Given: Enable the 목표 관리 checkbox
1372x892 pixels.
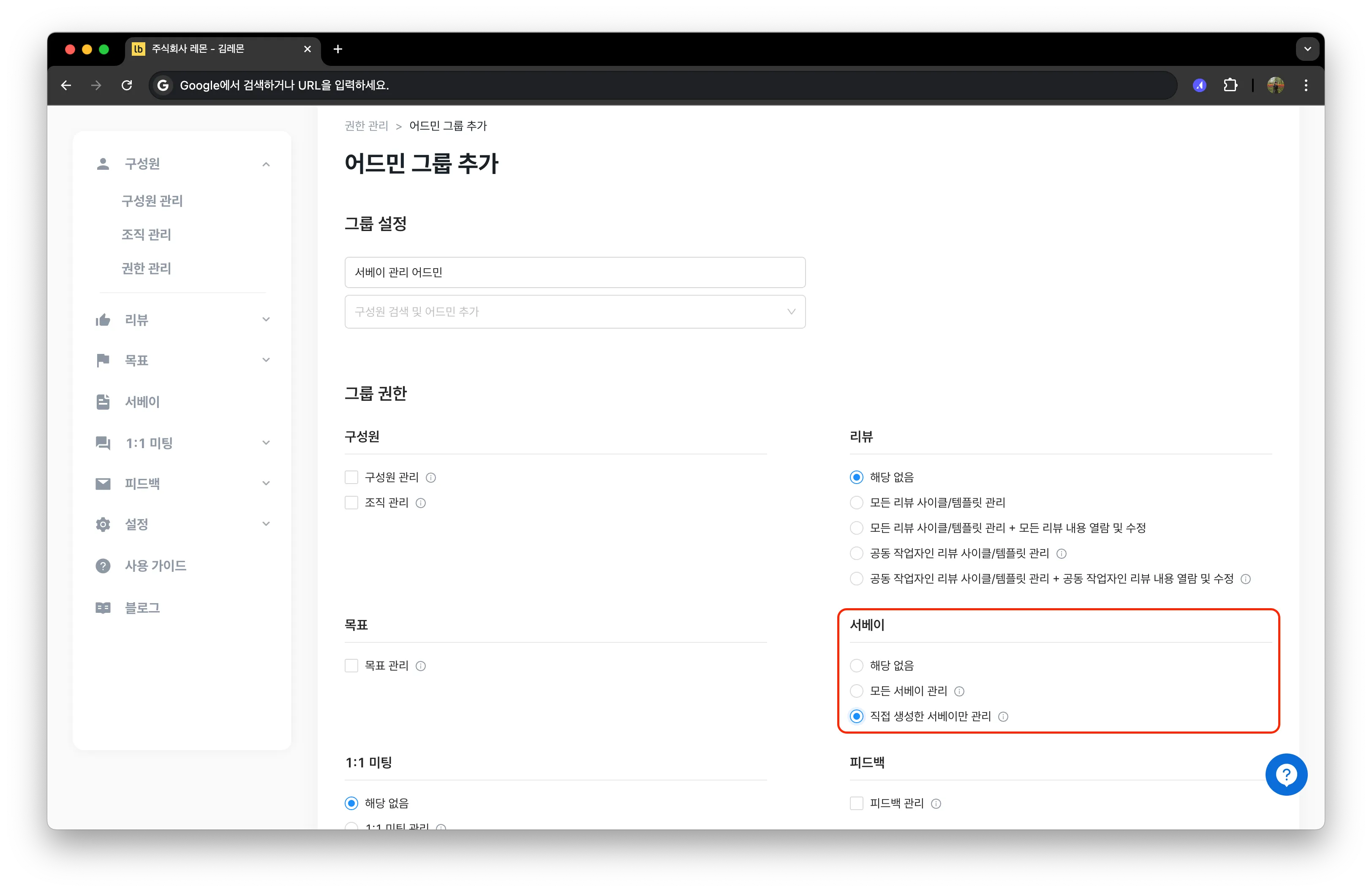Looking at the screenshot, I should [x=351, y=666].
